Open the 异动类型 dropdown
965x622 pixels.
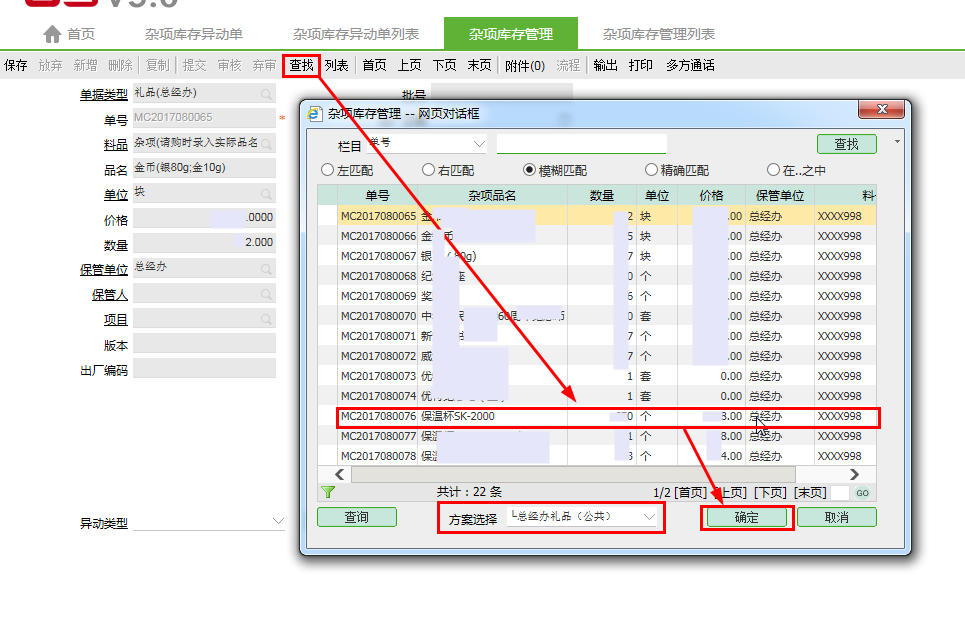[278, 522]
